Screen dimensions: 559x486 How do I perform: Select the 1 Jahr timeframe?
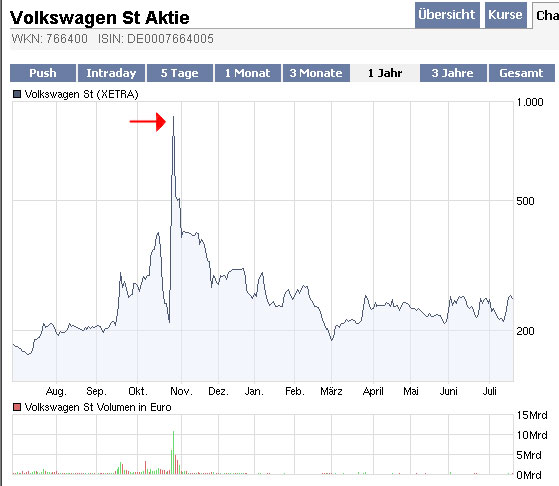tap(385, 73)
